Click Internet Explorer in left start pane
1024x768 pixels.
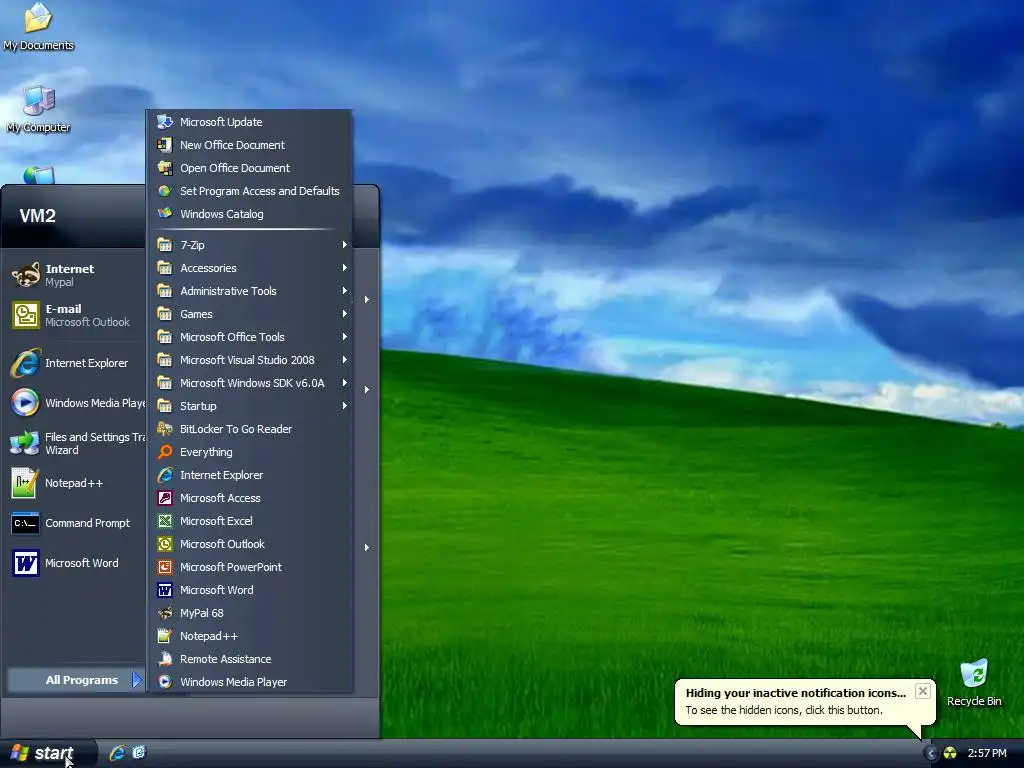(75, 363)
